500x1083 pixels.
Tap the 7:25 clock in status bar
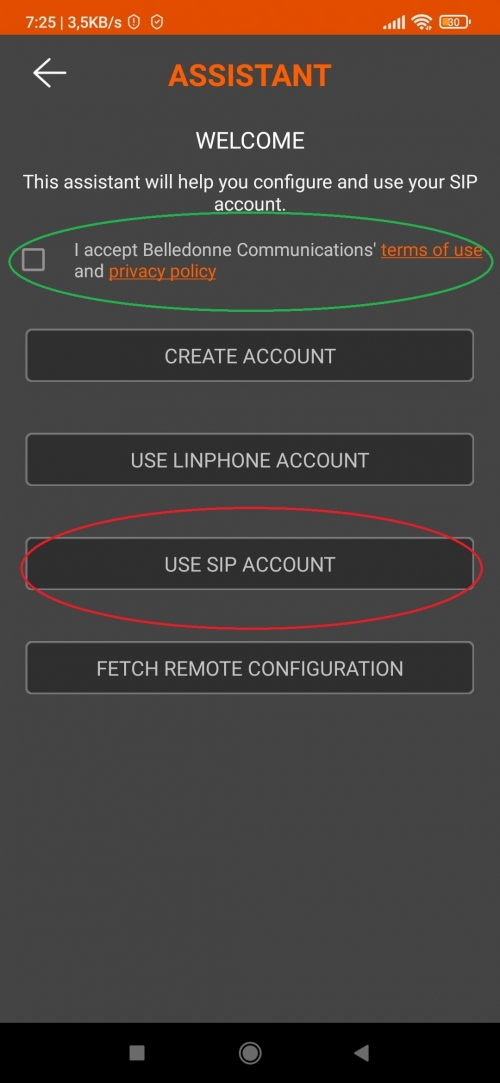pyautogui.click(x=40, y=23)
